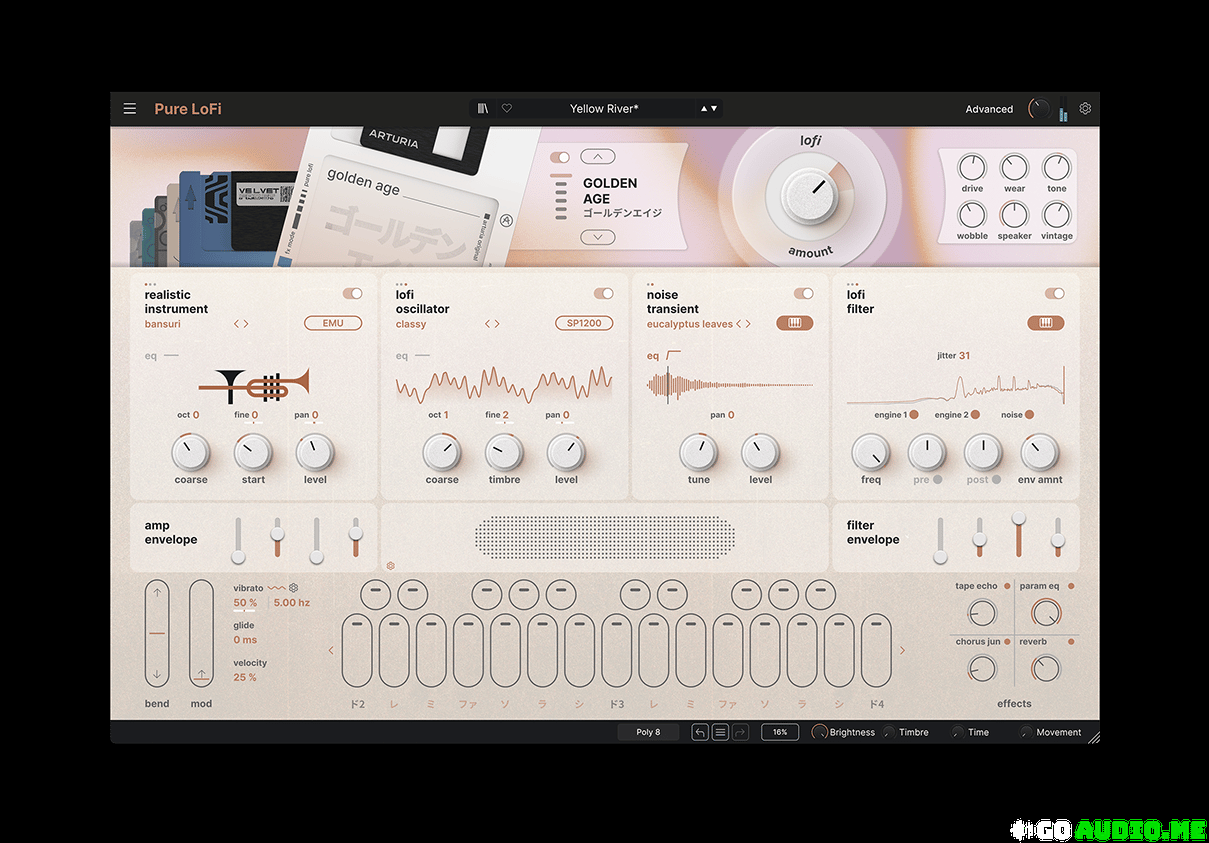Open the 16% zoom menu
The image size is (1209, 843).
point(780,732)
